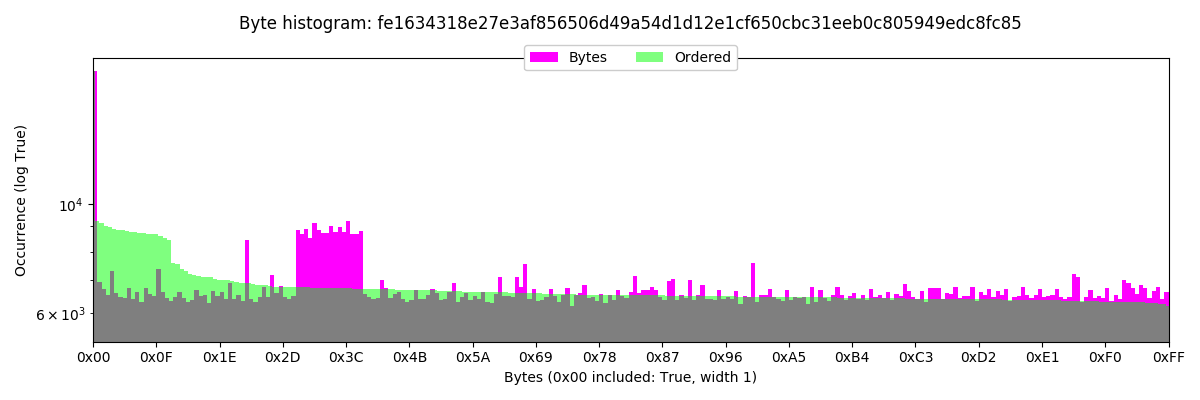
Task: Click the wide magenta block between 0x2D and 0x3C
Action: 329,260
